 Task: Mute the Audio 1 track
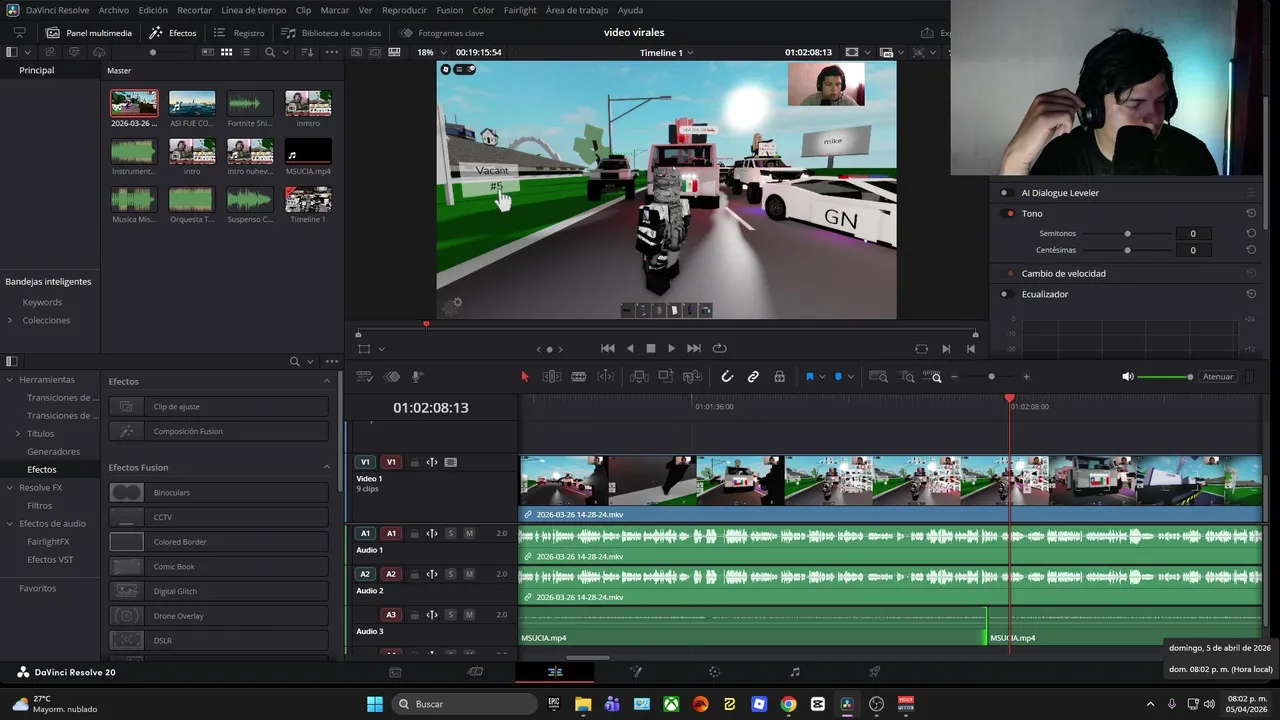point(469,533)
